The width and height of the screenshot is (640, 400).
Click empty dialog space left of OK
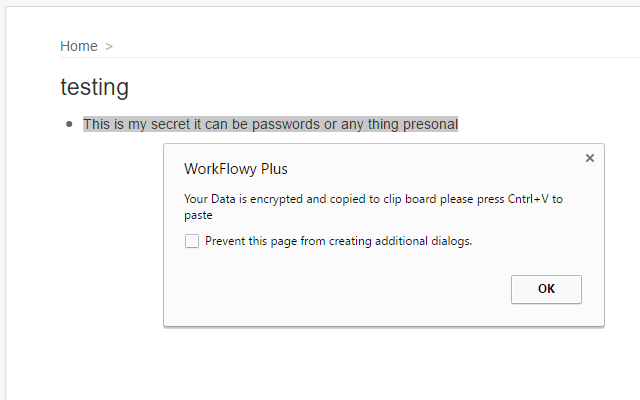[x=335, y=289]
